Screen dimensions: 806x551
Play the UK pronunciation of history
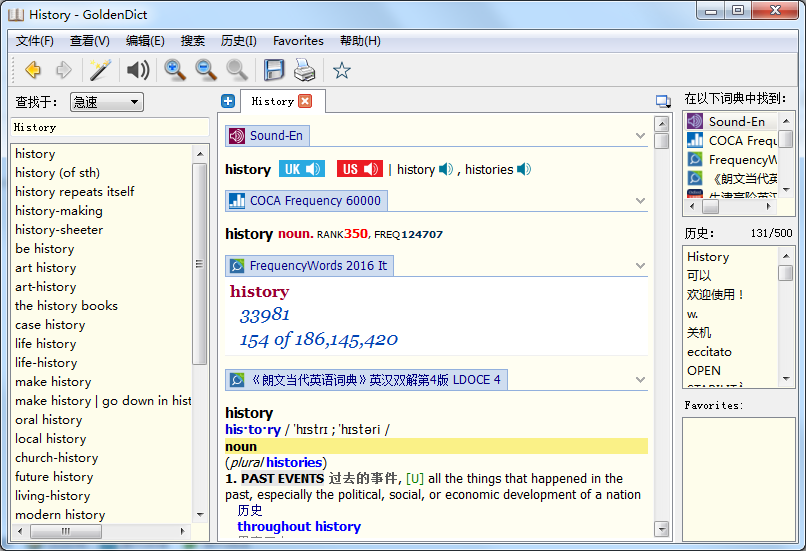pyautogui.click(x=302, y=169)
